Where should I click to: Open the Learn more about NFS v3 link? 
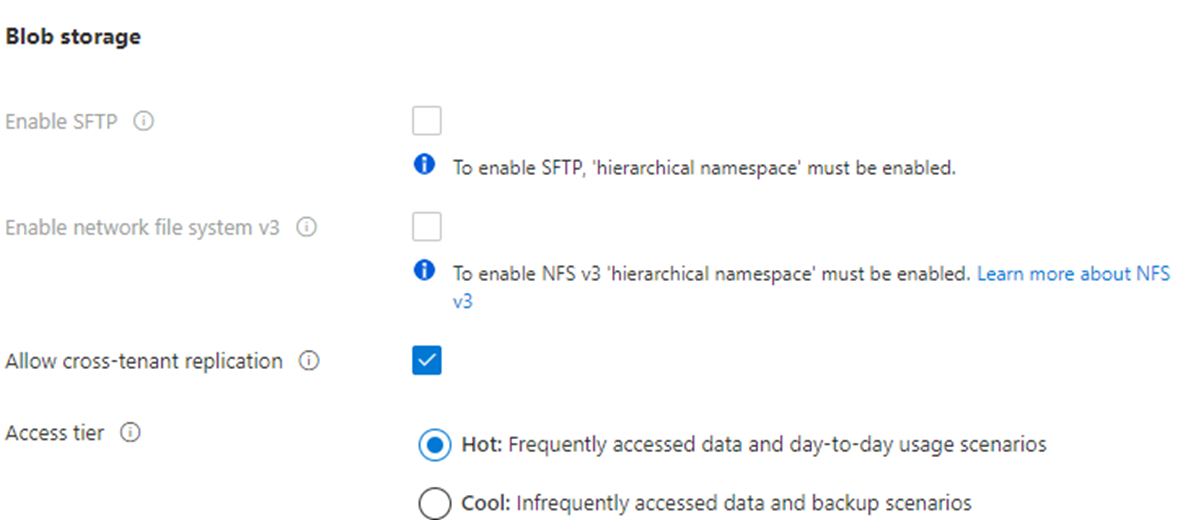[x=1069, y=273]
